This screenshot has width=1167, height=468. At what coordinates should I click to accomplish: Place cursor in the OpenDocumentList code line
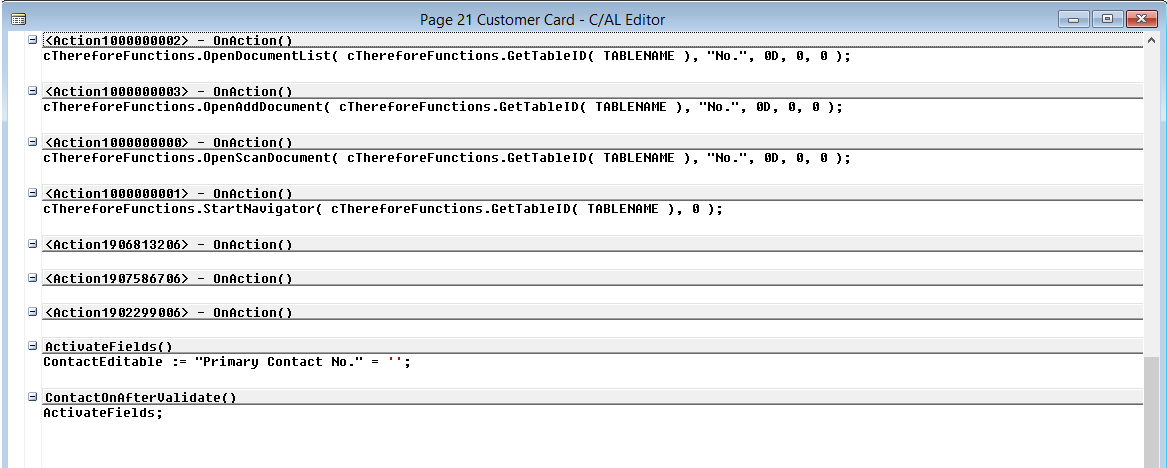click(x=446, y=56)
